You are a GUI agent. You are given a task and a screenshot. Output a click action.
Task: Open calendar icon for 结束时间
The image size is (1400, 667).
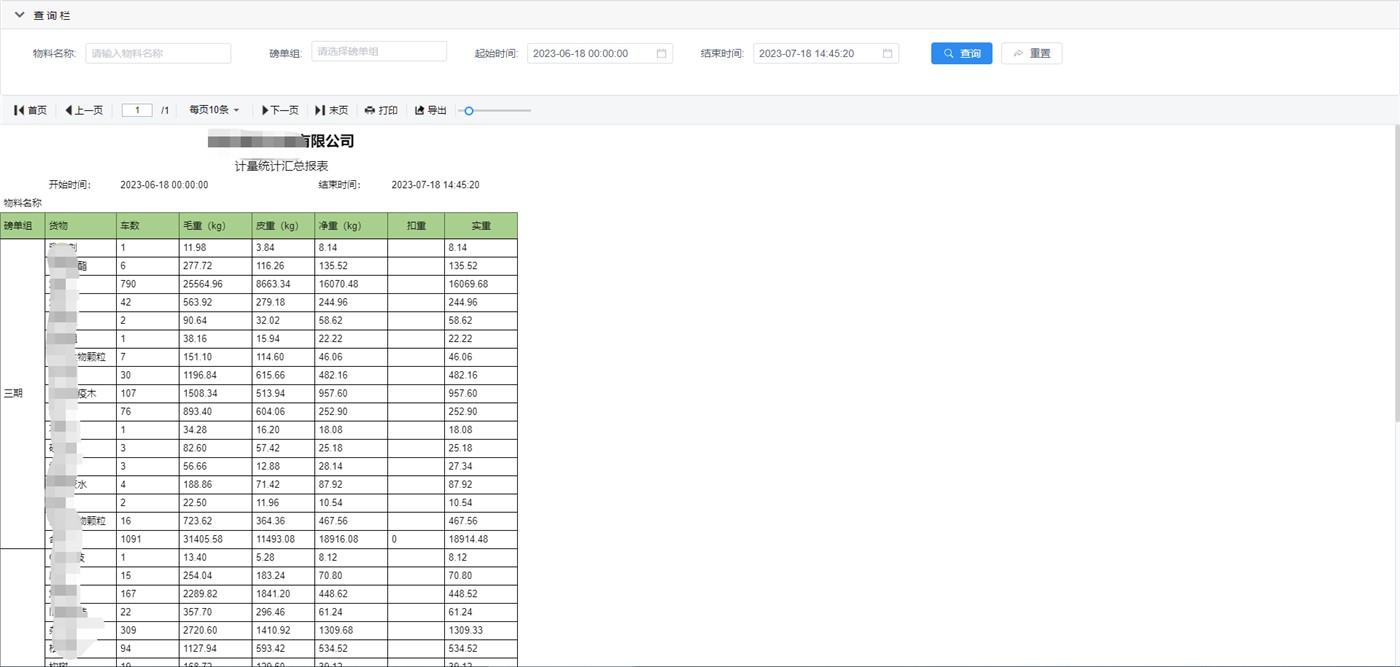click(x=887, y=54)
